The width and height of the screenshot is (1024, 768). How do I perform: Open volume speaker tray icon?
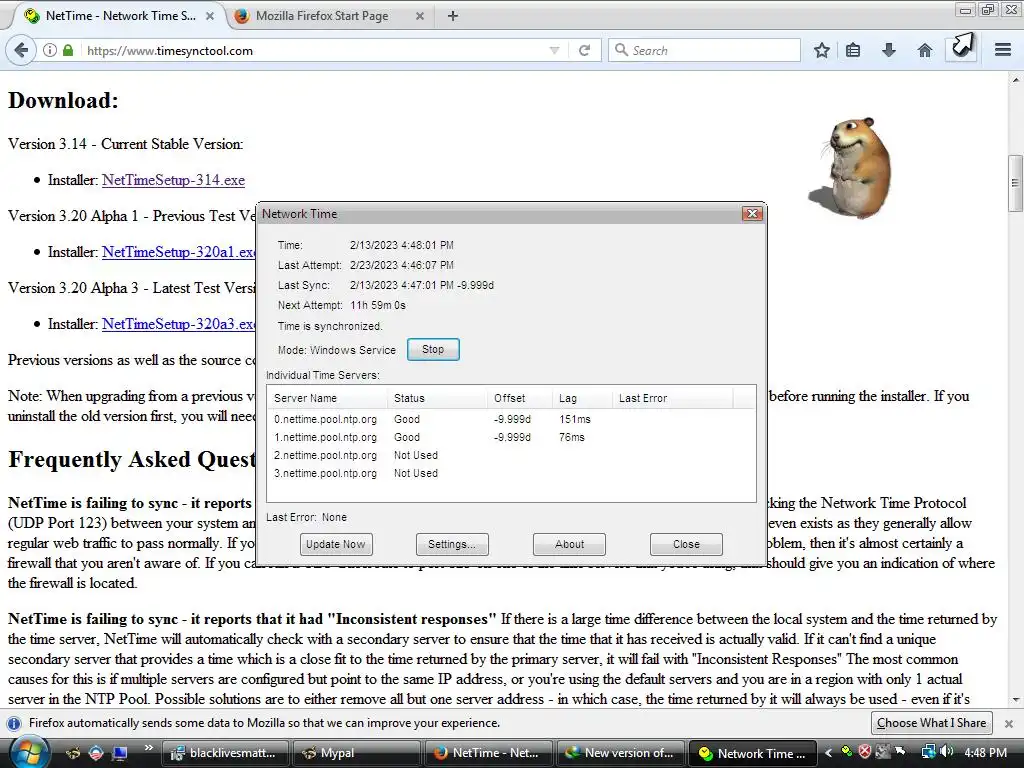point(946,752)
